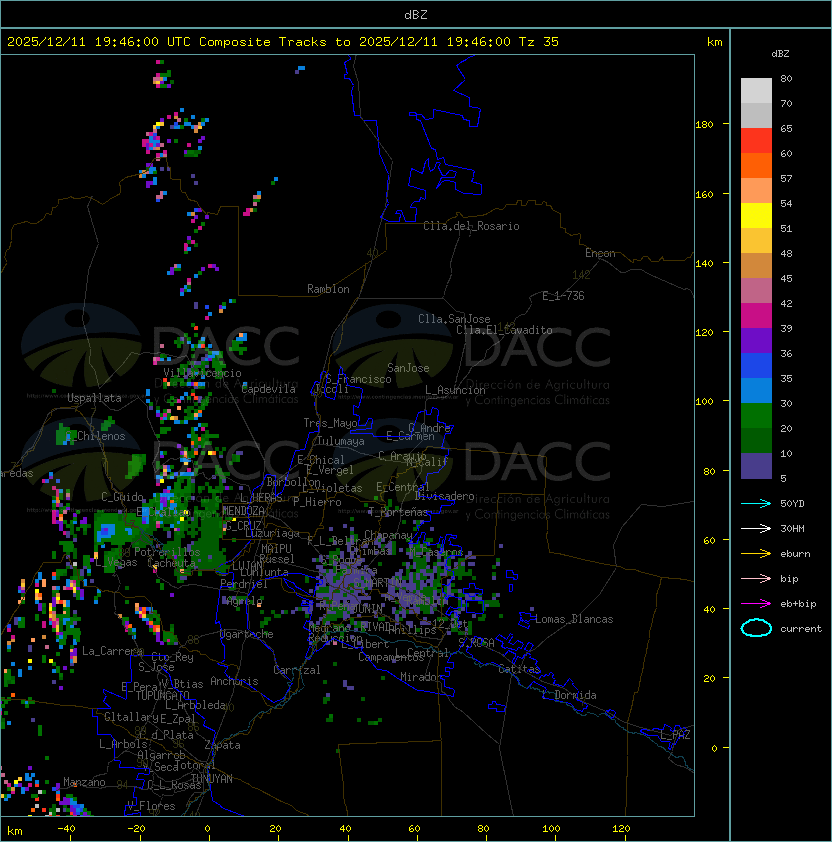
Task: Click the 'Encon' map label
Action: 600,253
